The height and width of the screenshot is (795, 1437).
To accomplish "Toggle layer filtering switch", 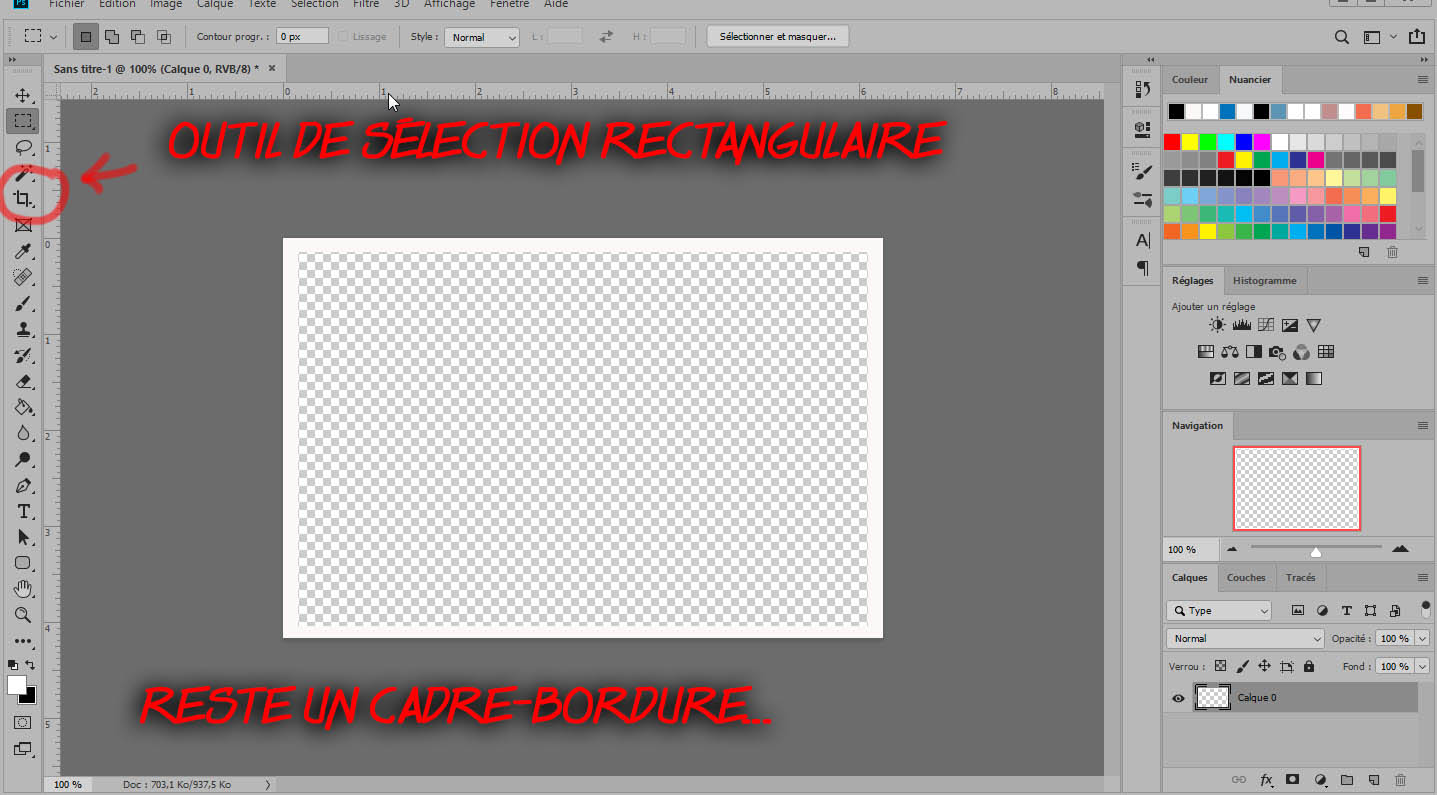I will [x=1425, y=608].
